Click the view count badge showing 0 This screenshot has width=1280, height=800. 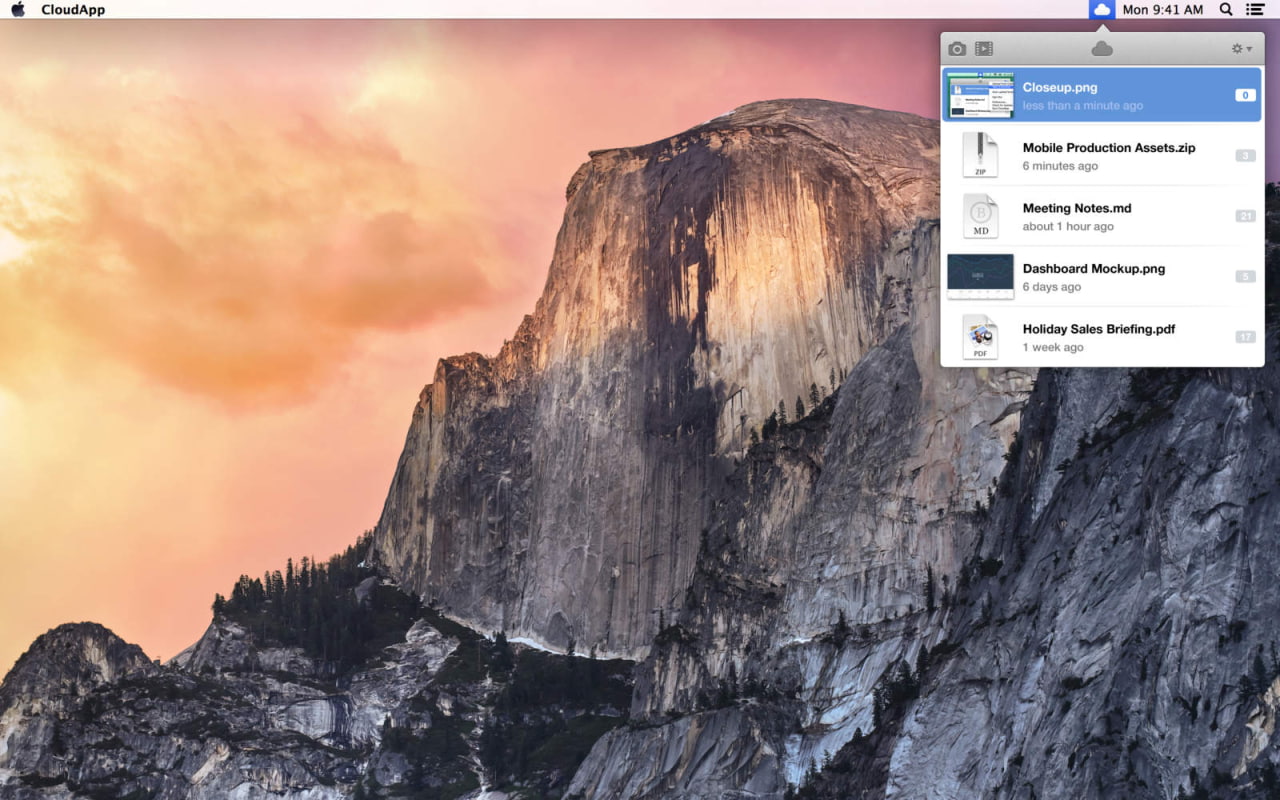coord(1245,95)
